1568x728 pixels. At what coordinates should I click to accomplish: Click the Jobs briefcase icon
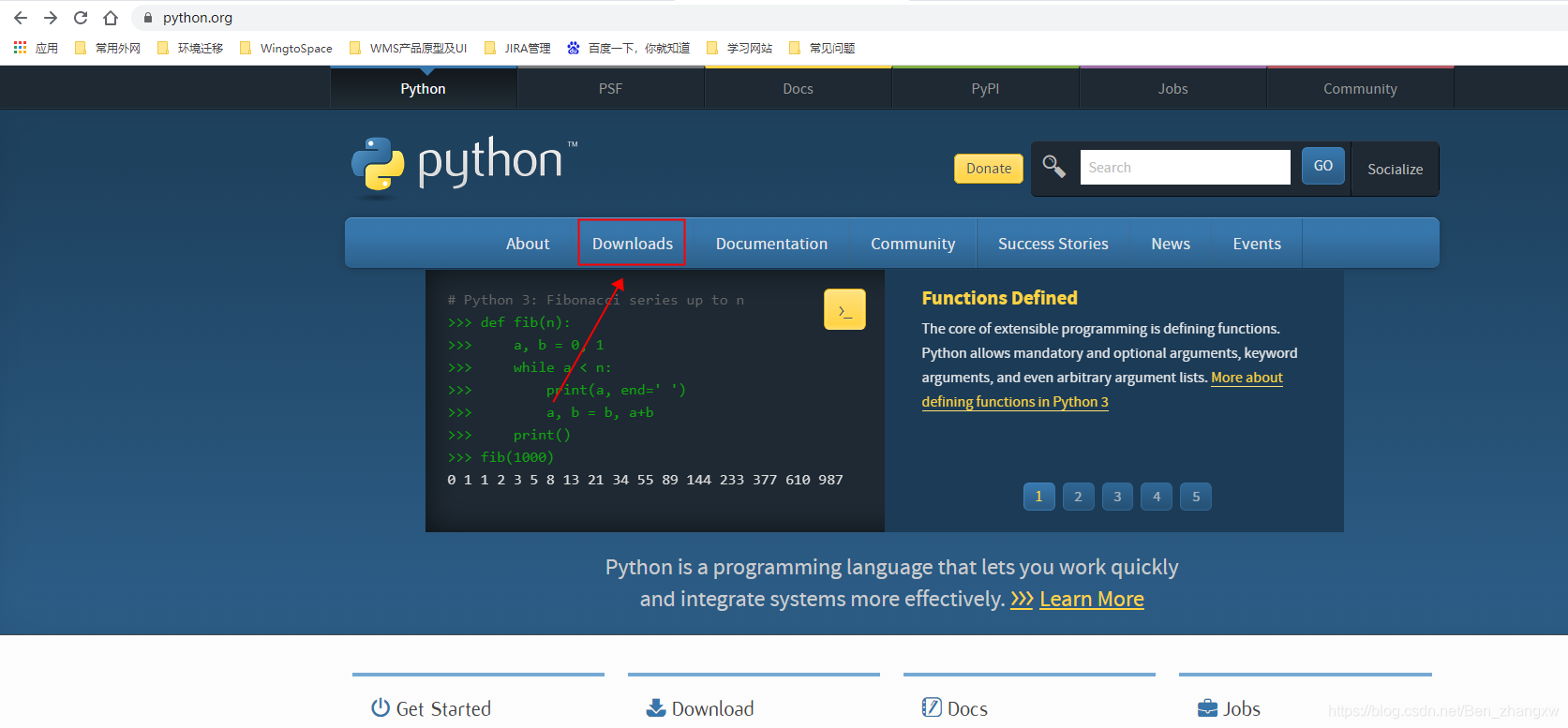[1208, 708]
